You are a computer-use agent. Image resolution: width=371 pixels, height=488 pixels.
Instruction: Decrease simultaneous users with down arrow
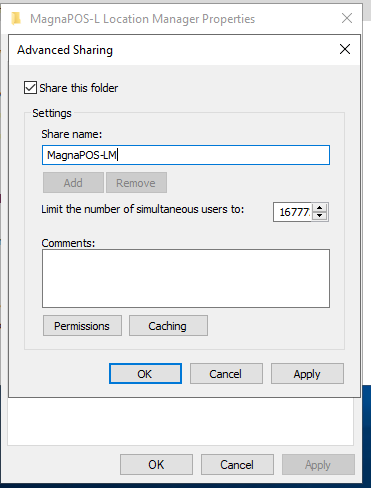(x=320, y=216)
